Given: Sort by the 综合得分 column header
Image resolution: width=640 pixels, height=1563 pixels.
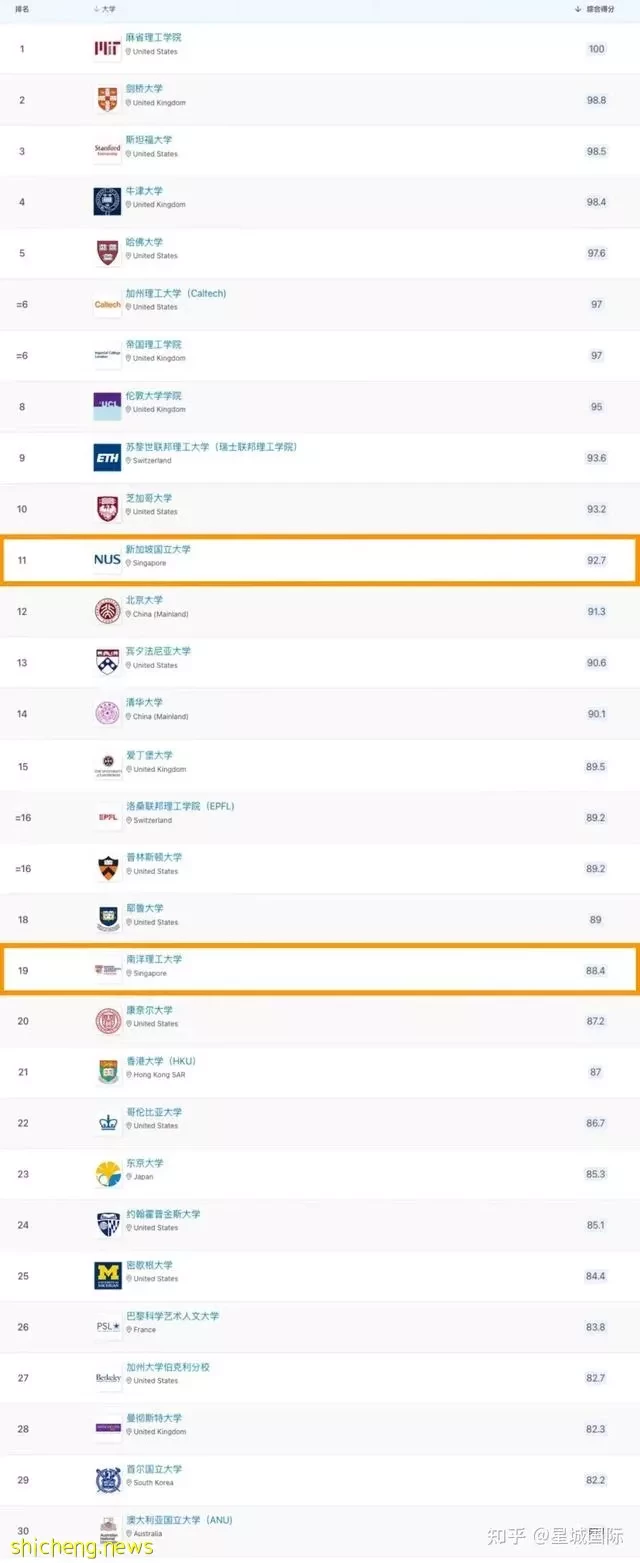Looking at the screenshot, I should pyautogui.click(x=592, y=8).
